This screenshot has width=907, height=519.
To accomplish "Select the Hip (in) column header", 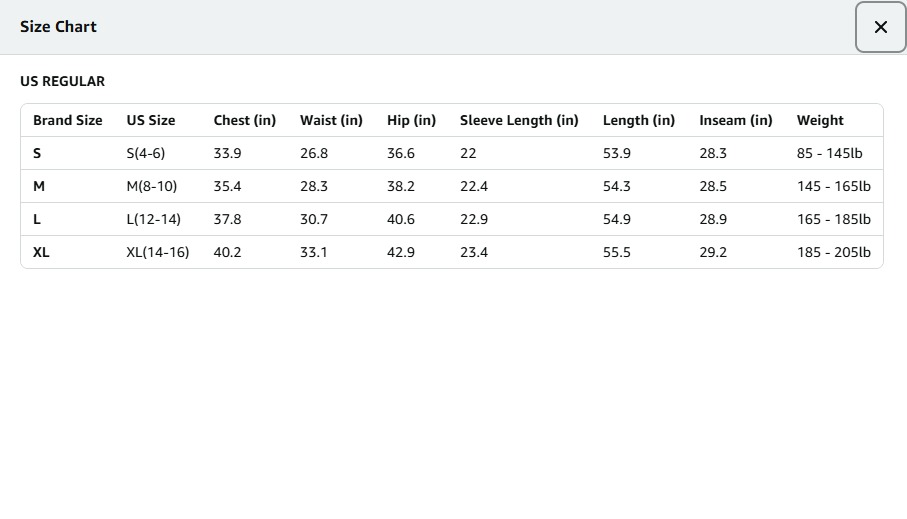I will (411, 120).
